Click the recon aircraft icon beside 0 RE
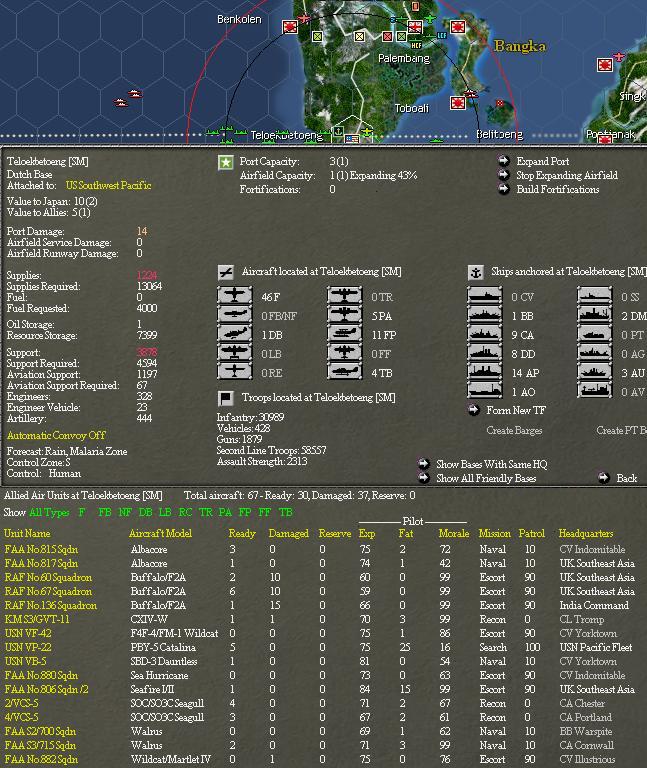The height and width of the screenshot is (768, 647). (x=235, y=371)
